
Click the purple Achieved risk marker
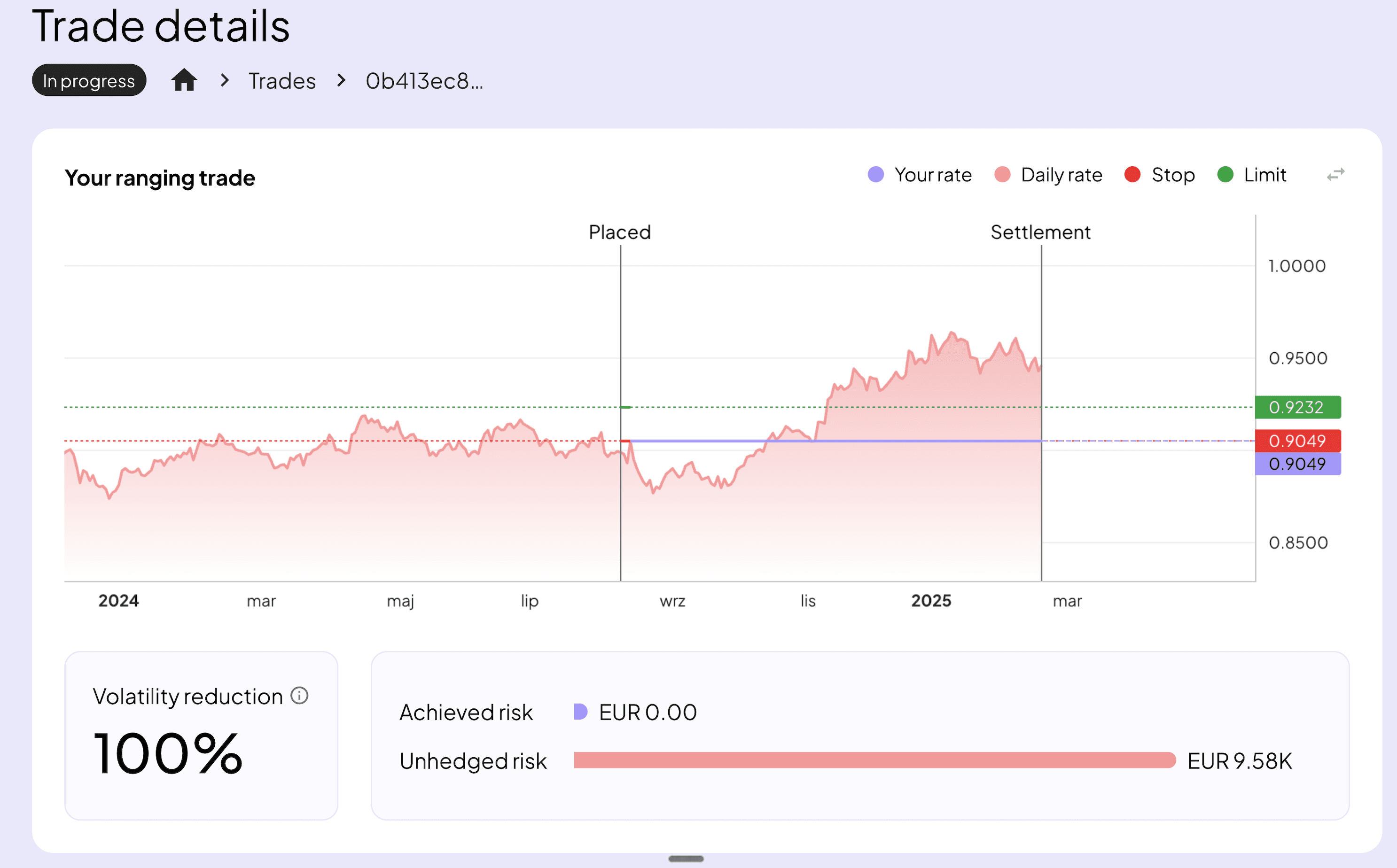pyautogui.click(x=580, y=712)
